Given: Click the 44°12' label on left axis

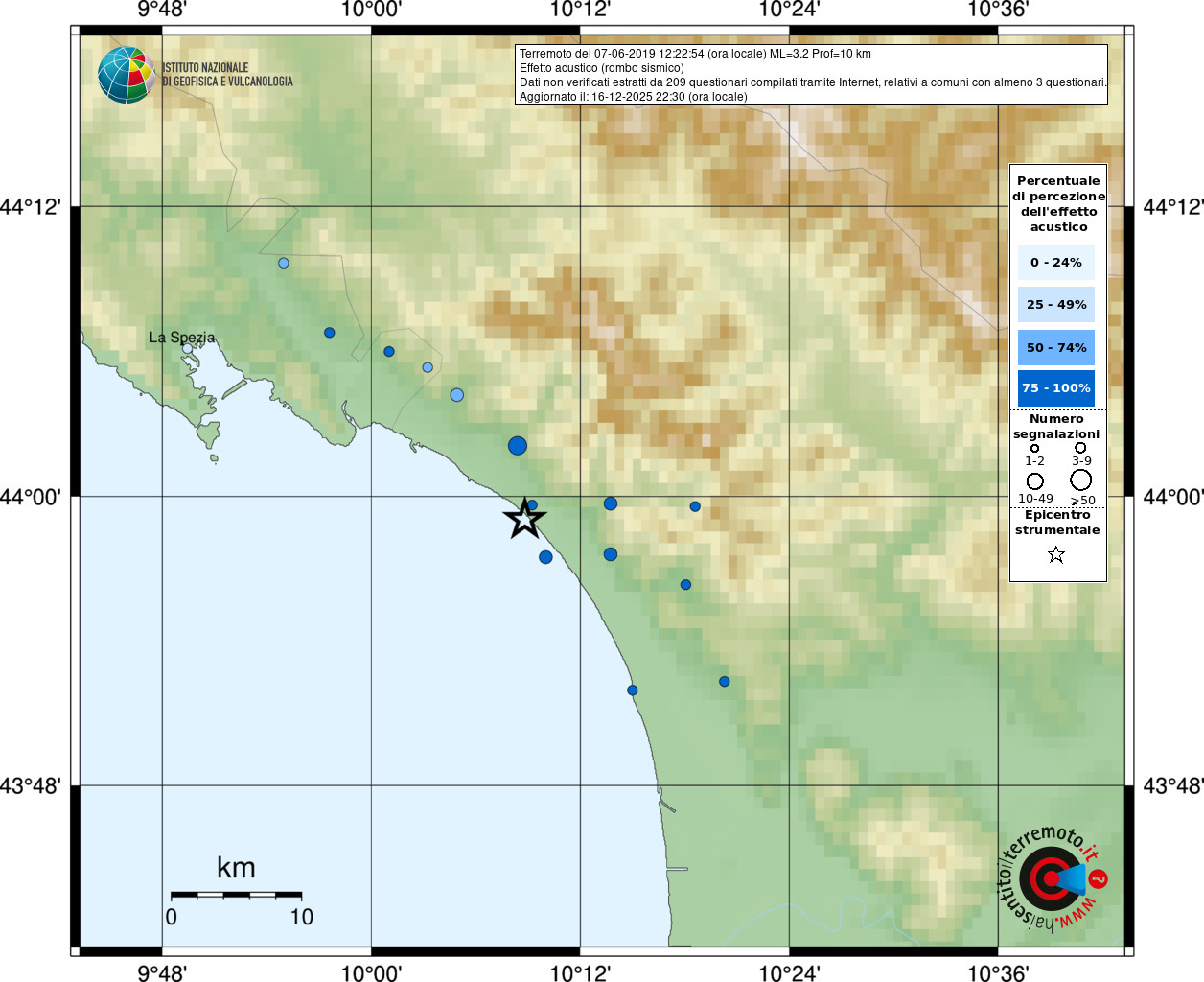Looking at the screenshot, I should pos(30,207).
